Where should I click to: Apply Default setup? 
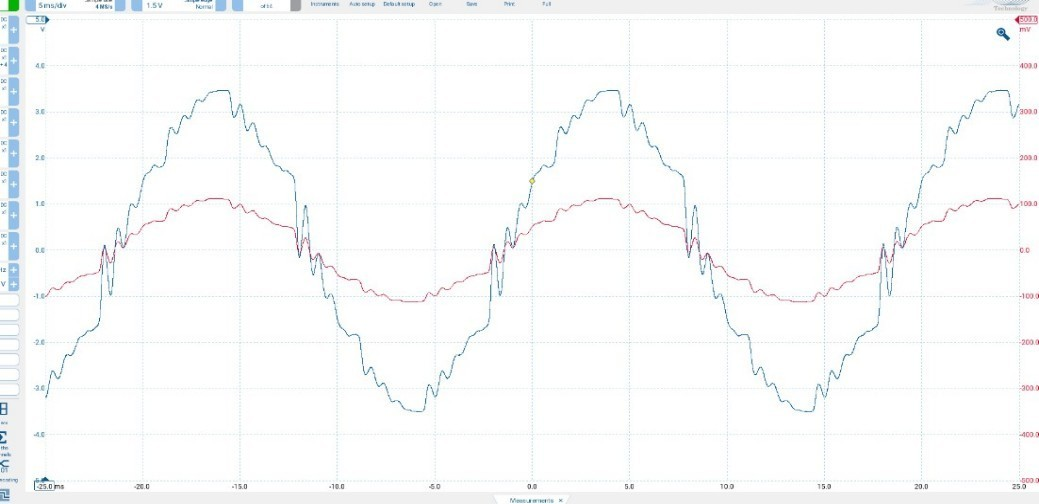(x=400, y=4)
